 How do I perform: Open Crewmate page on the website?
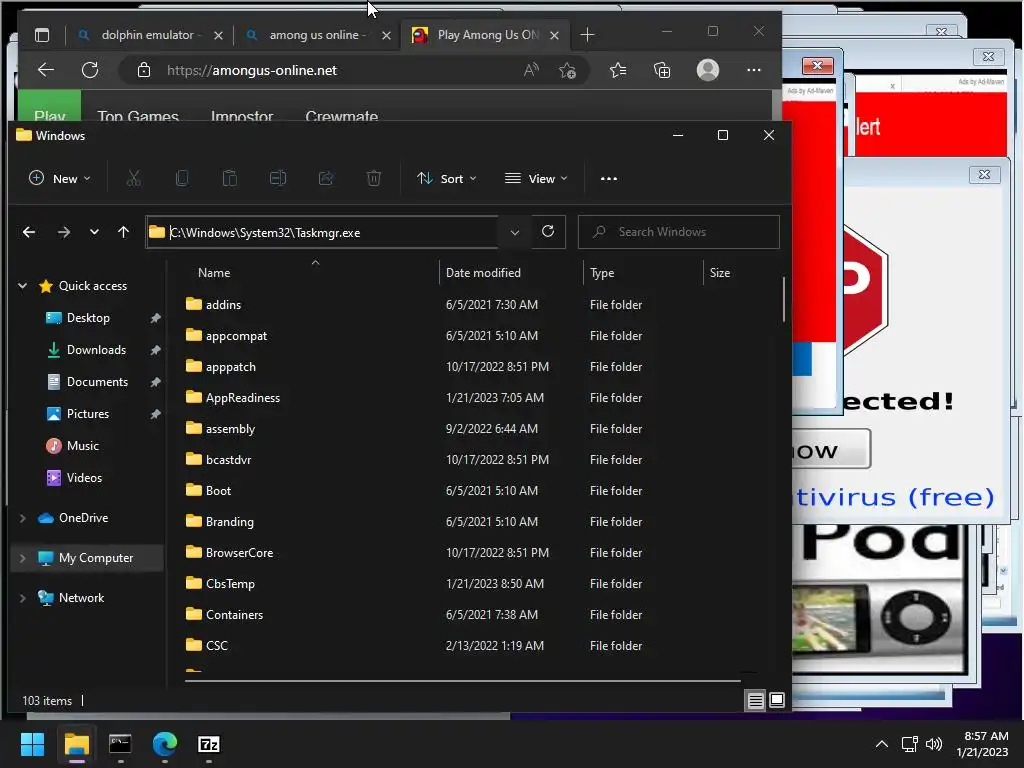click(x=342, y=116)
